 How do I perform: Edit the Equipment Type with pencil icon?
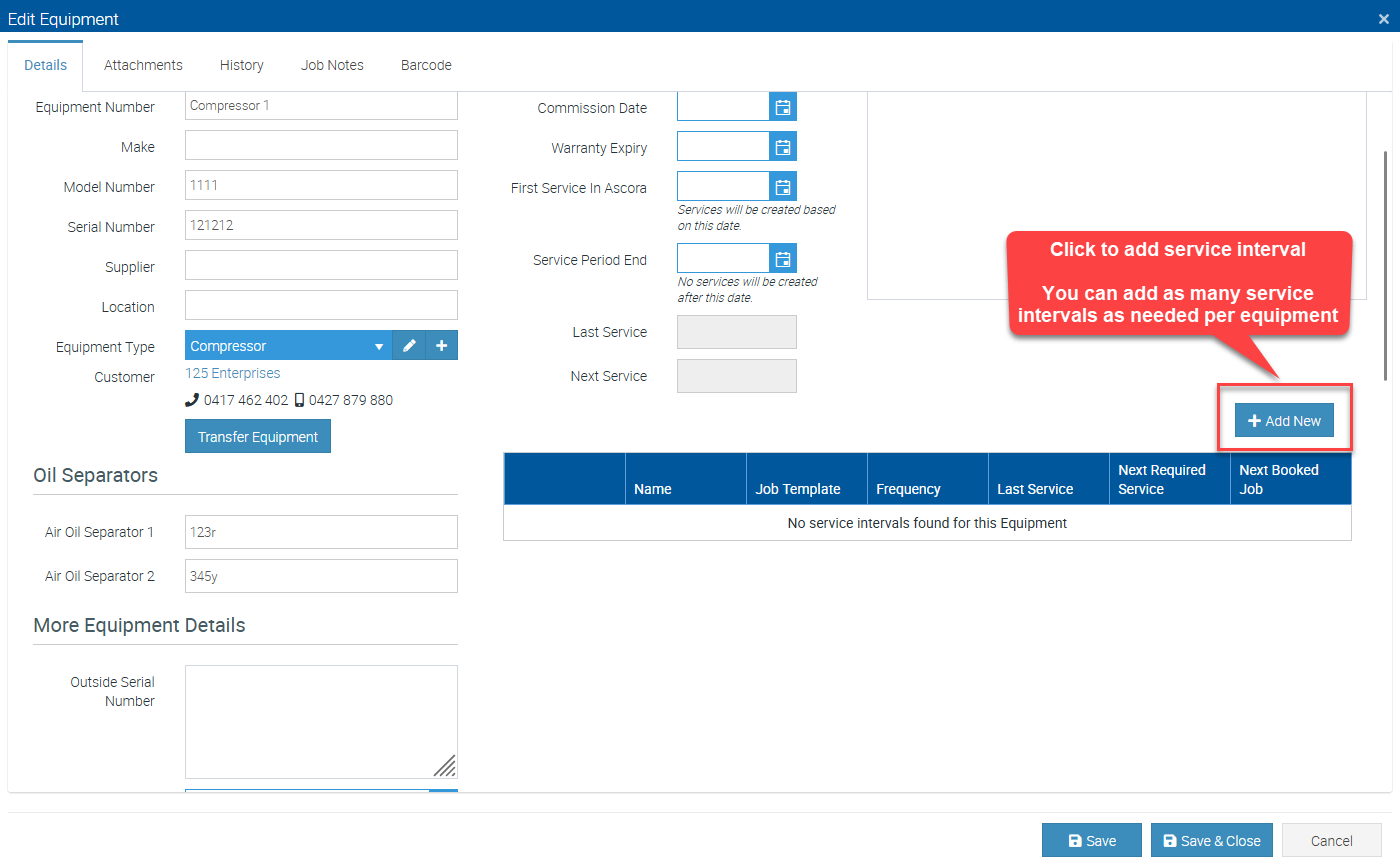pyautogui.click(x=409, y=346)
